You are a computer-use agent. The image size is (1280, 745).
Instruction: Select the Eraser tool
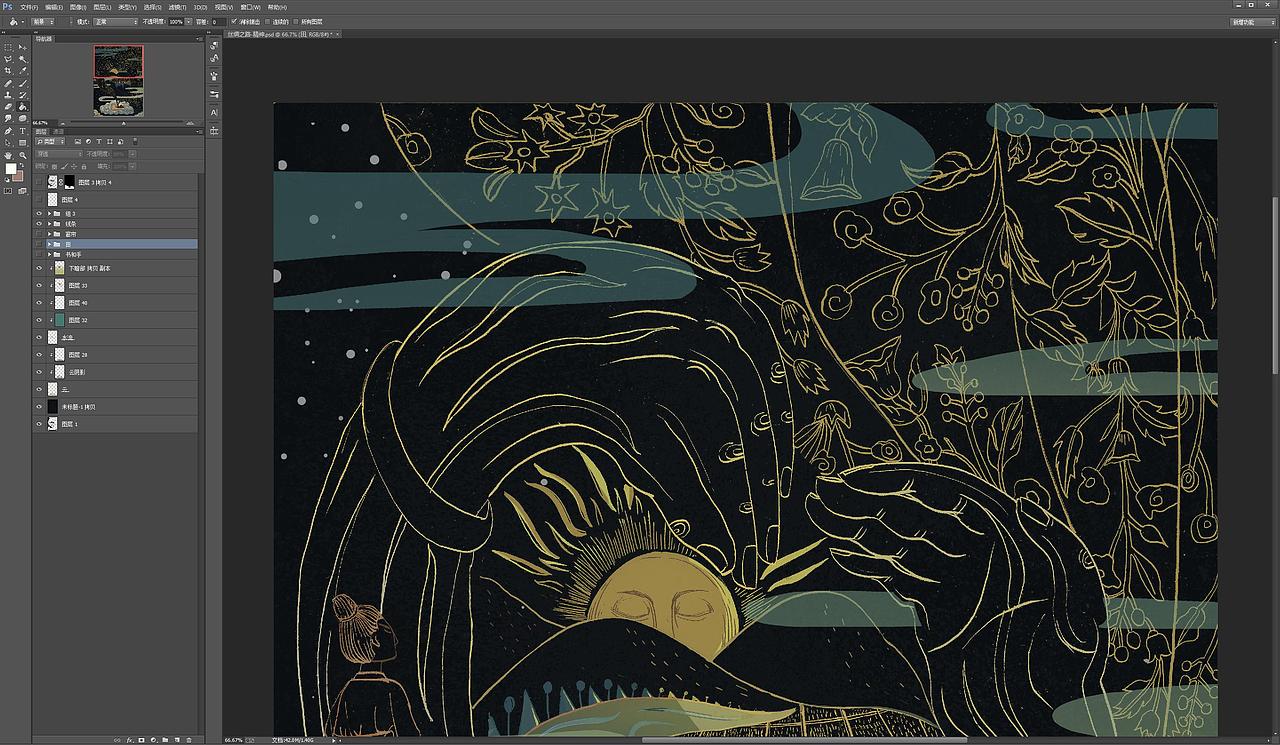tap(8, 107)
